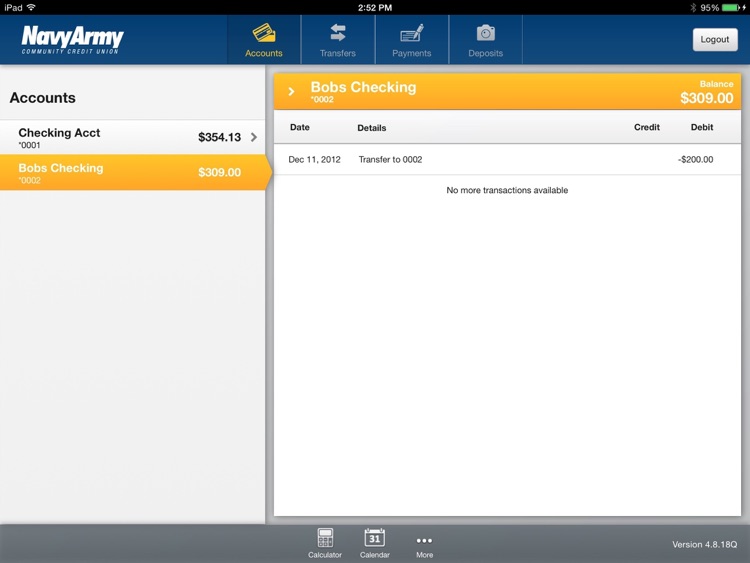
Task: Click the Date column header
Action: pos(299,127)
